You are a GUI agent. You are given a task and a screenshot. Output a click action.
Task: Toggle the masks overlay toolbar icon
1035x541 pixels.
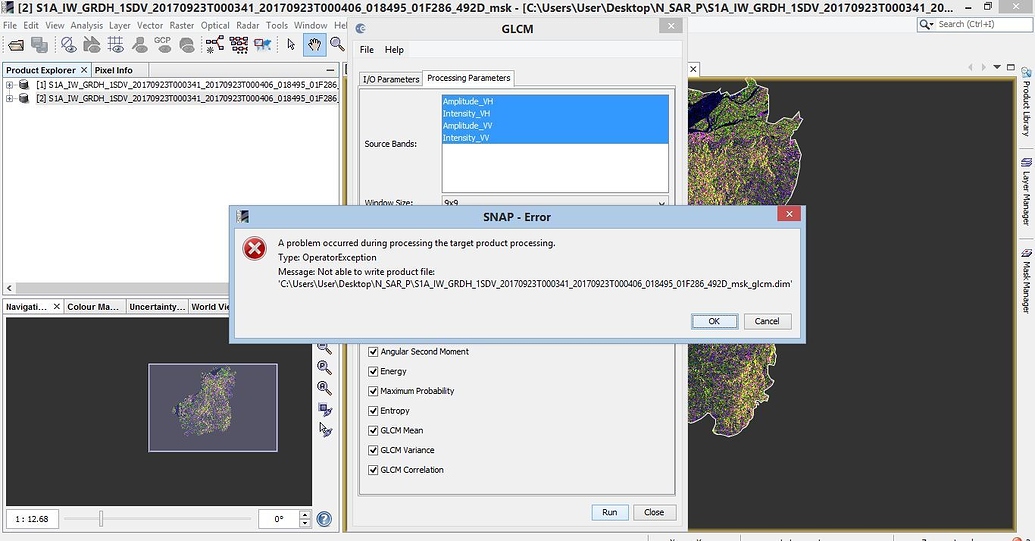point(187,45)
